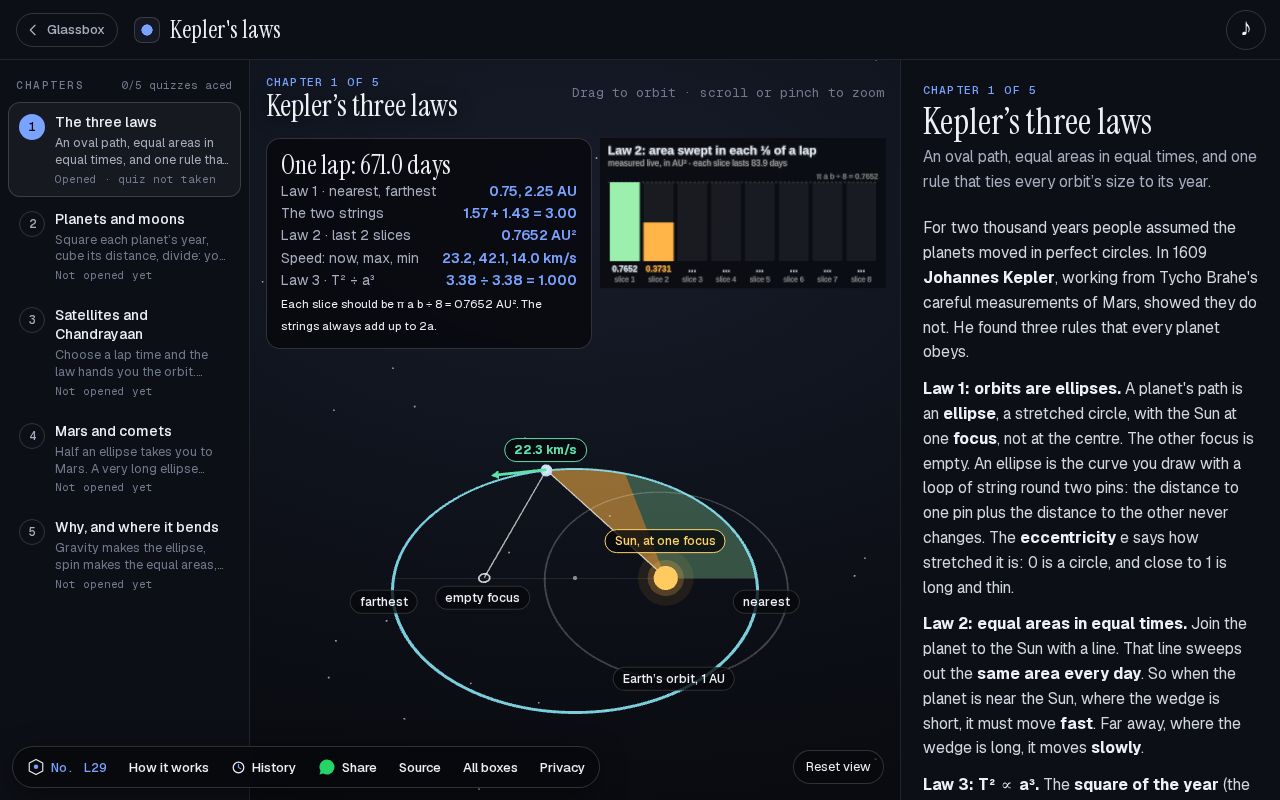The image size is (1280, 800).
Task: Open the Source link
Action: coord(420,767)
